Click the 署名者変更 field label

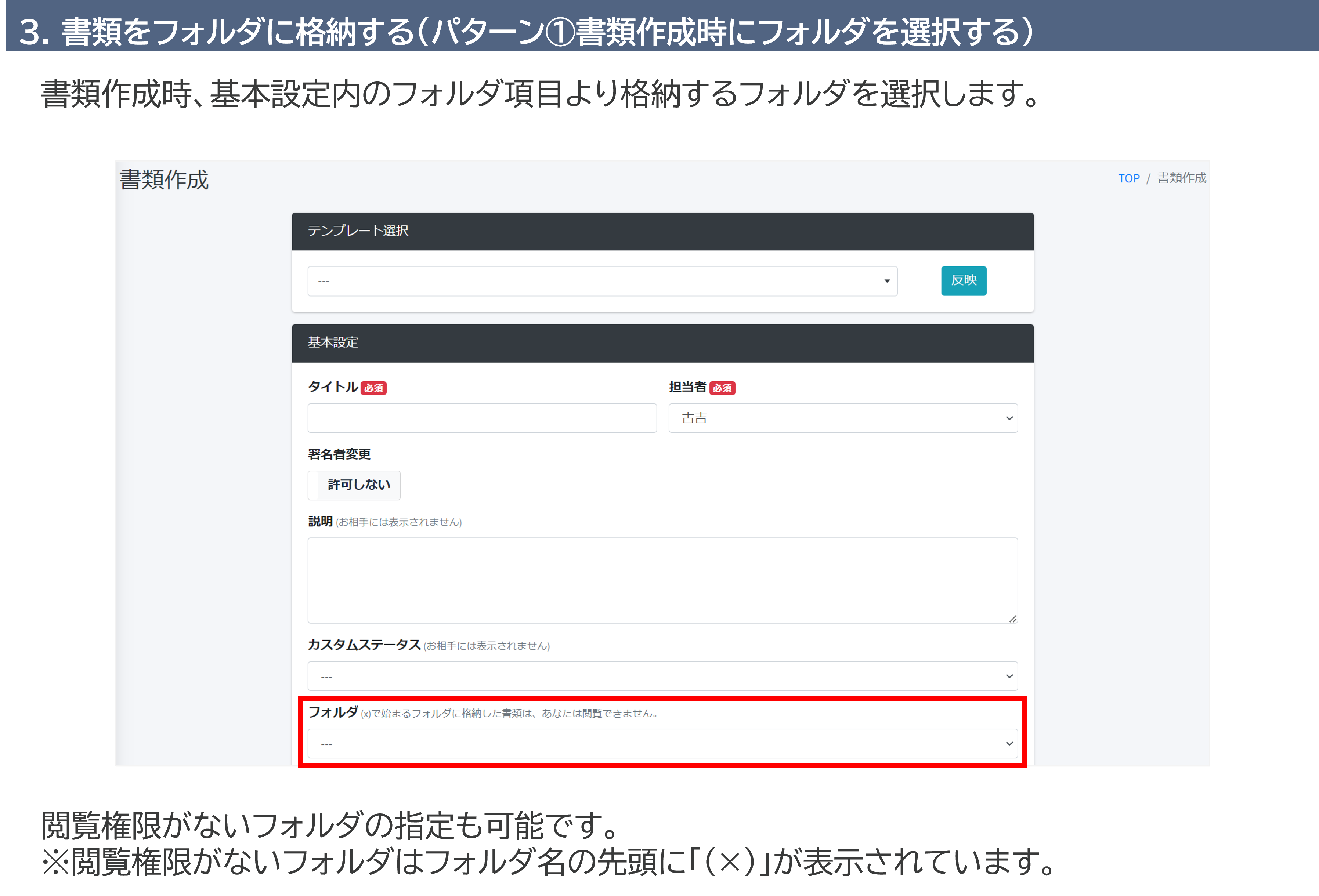339,454
